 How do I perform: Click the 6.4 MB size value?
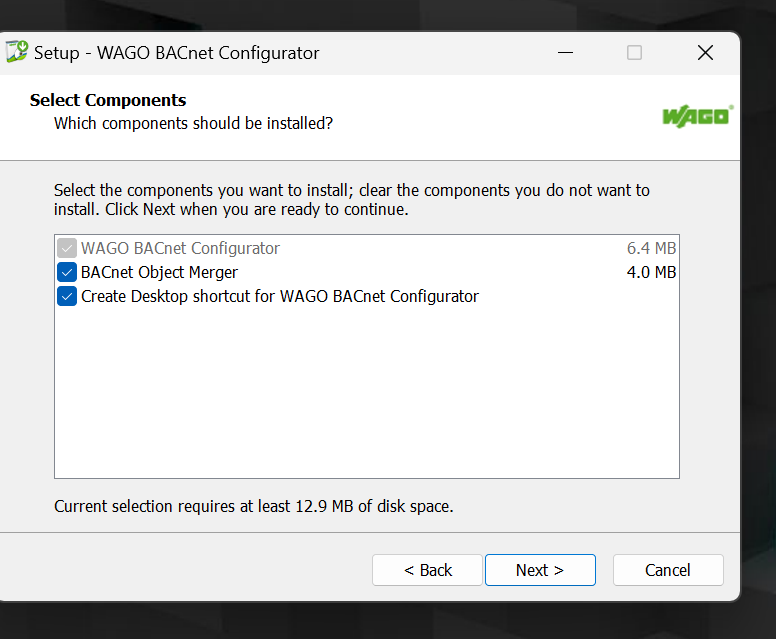(x=651, y=248)
